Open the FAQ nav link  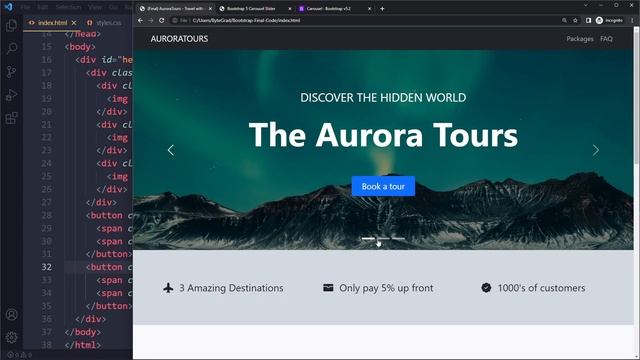tap(606, 39)
